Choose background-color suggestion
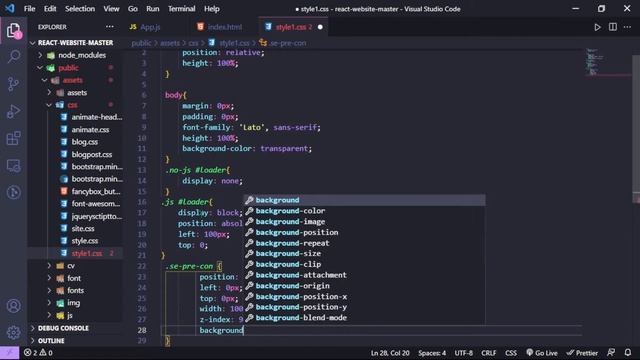The height and width of the screenshot is (360, 640). coord(364,211)
